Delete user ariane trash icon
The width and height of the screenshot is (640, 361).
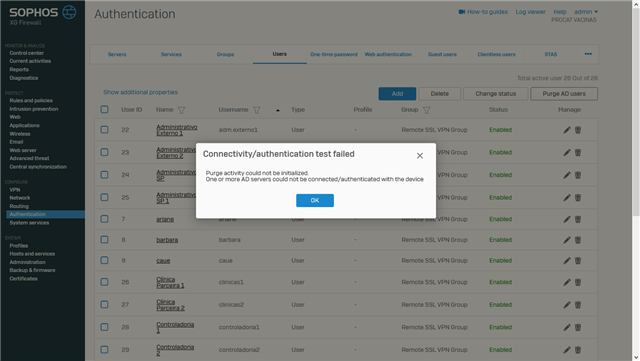click(578, 219)
